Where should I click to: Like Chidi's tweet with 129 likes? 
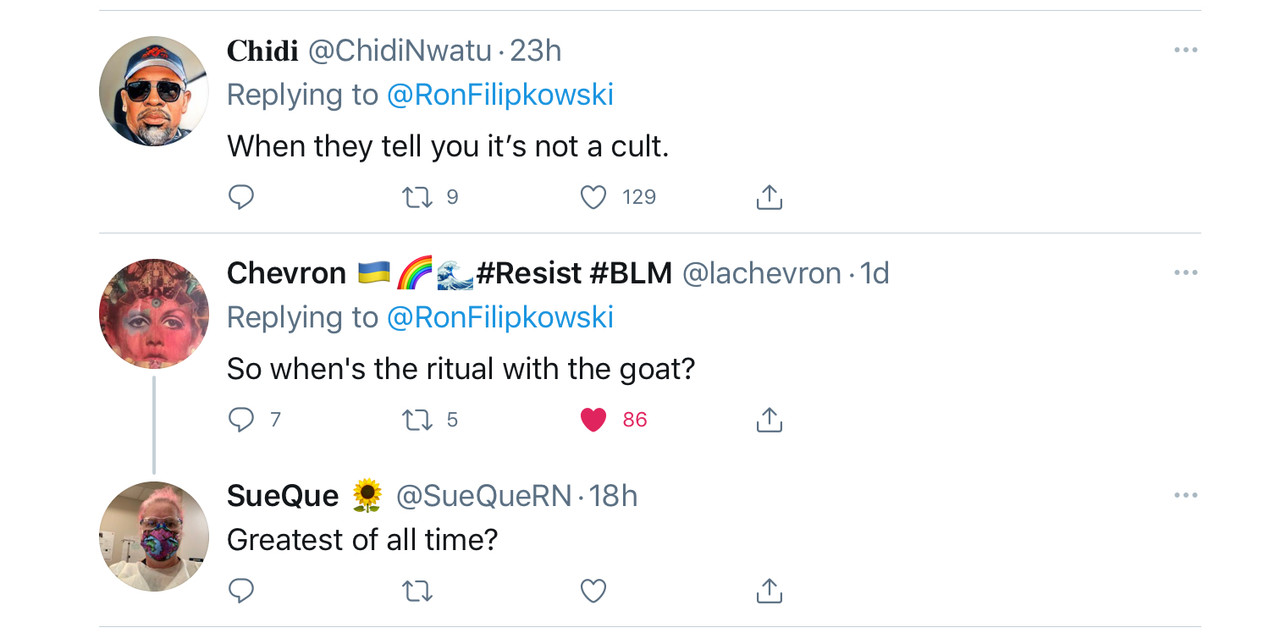tap(594, 197)
